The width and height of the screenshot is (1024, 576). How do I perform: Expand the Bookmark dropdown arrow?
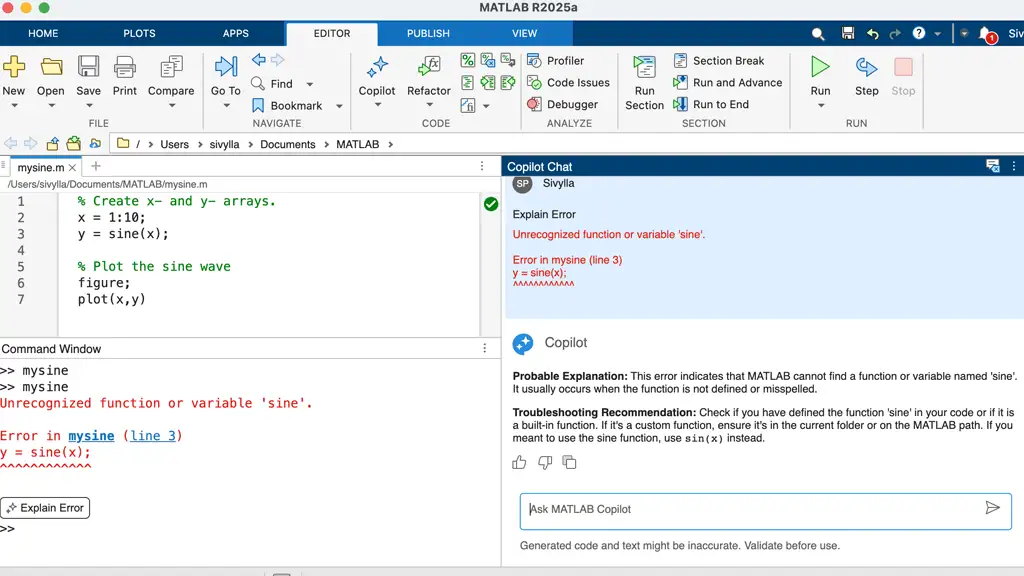pos(339,106)
